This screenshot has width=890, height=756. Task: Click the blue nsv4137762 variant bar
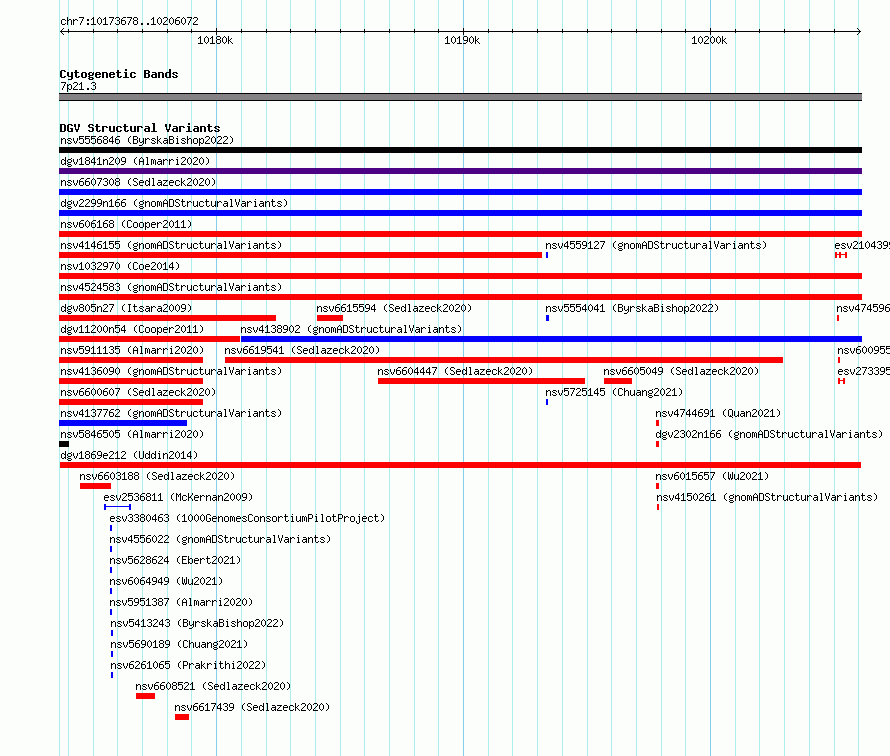pyautogui.click(x=123, y=423)
